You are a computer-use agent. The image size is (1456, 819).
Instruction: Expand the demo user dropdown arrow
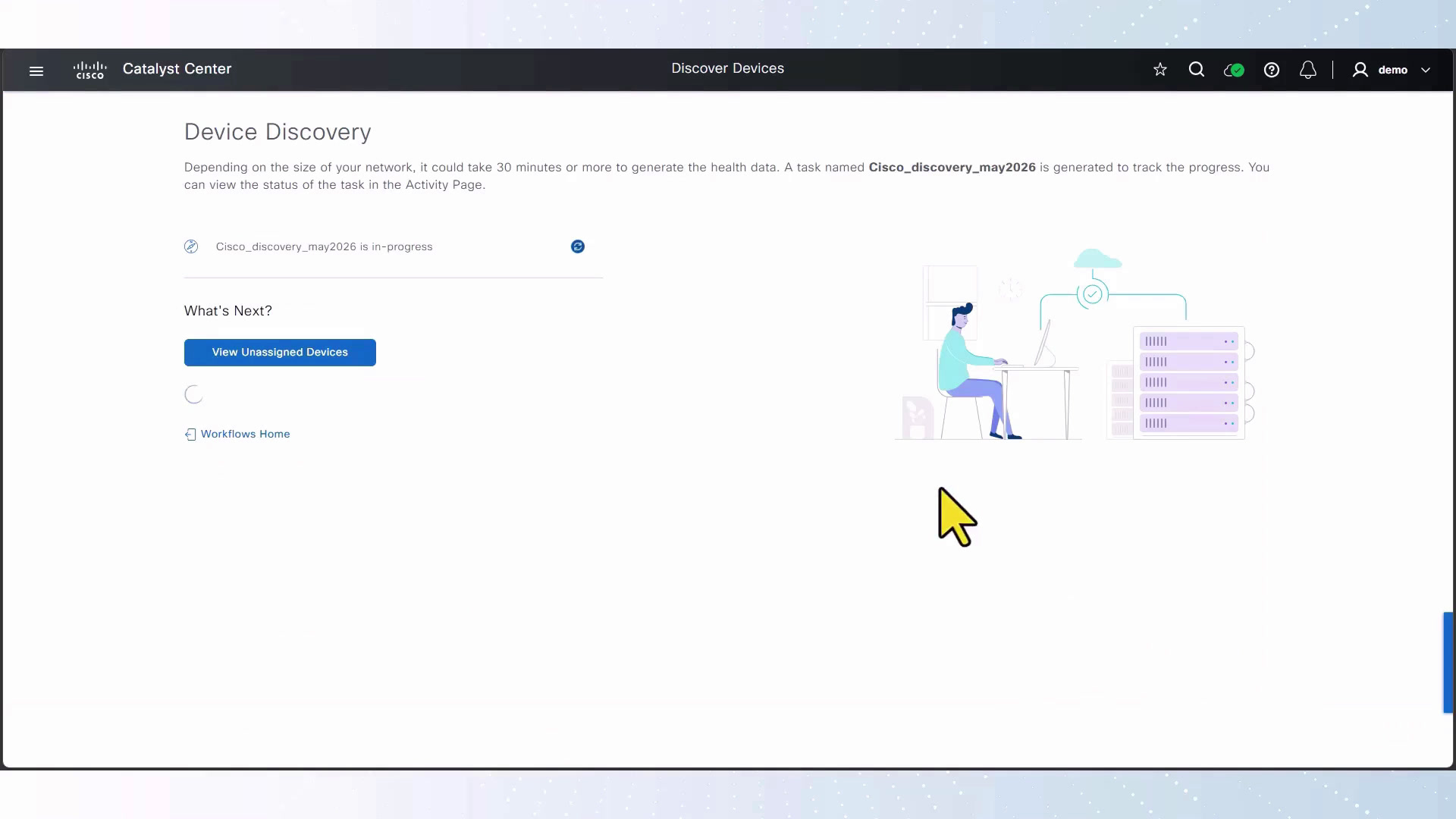click(x=1426, y=70)
